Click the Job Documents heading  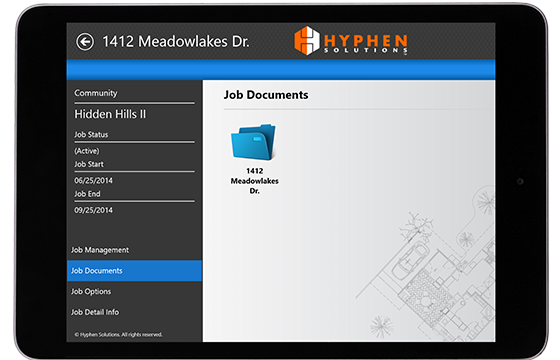pyautogui.click(x=266, y=95)
